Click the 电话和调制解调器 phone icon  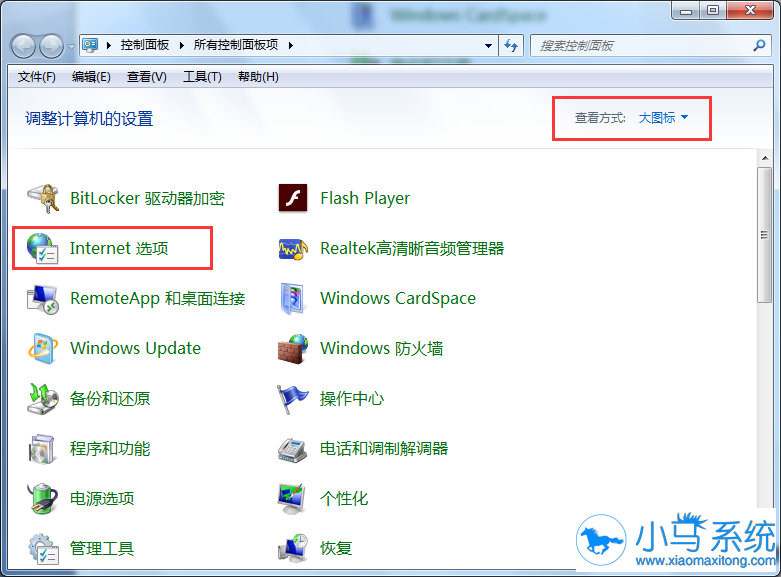pos(292,449)
